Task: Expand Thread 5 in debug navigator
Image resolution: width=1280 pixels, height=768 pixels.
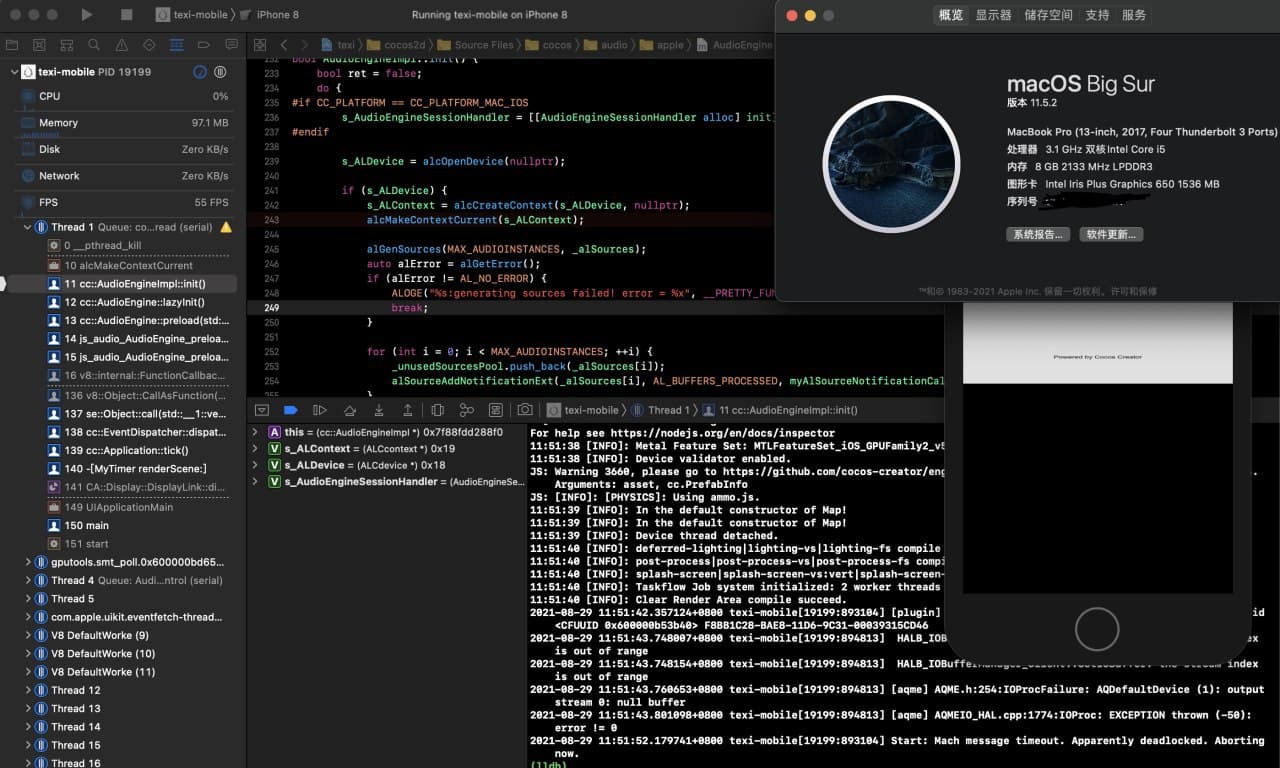Action: point(28,599)
